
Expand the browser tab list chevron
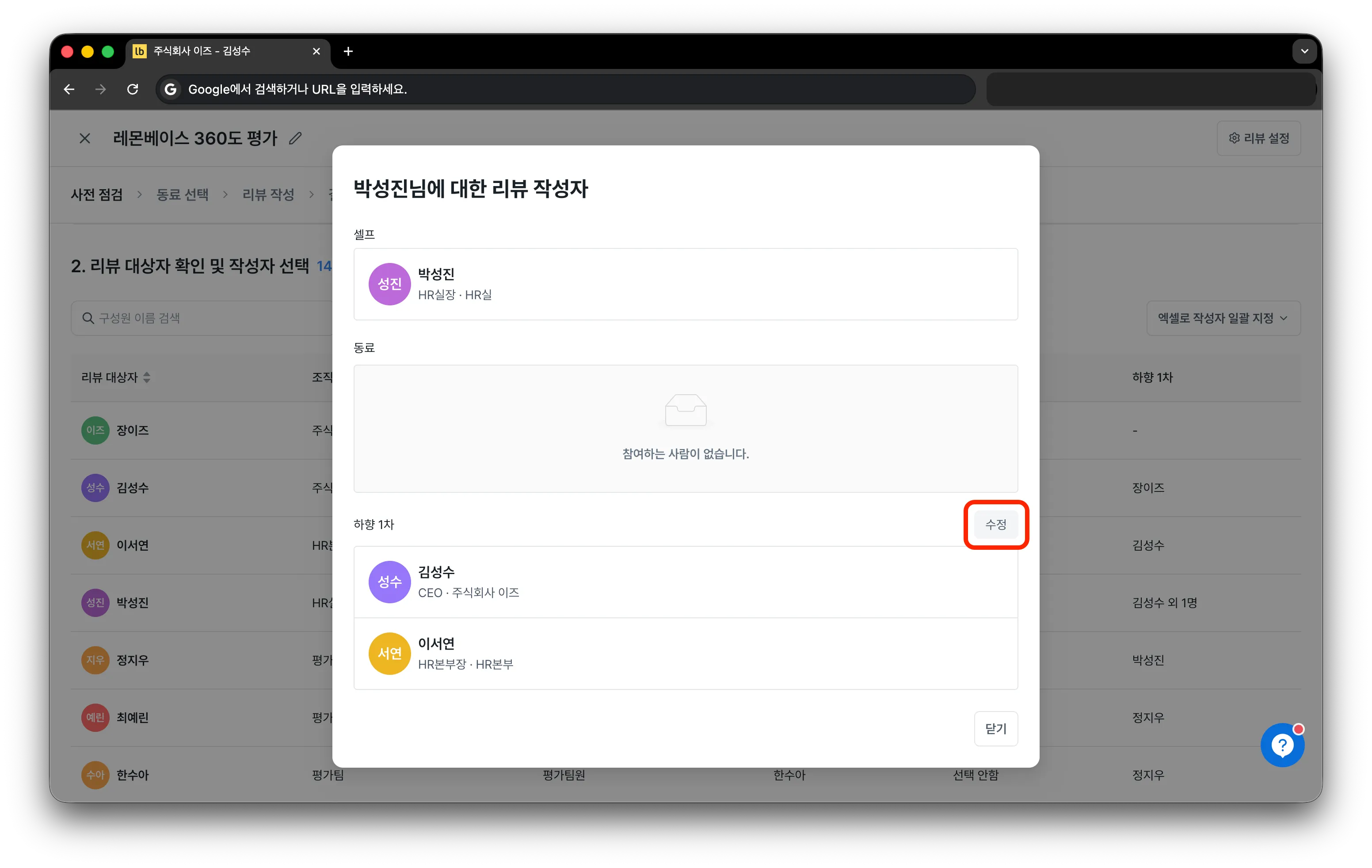pyautogui.click(x=1304, y=51)
